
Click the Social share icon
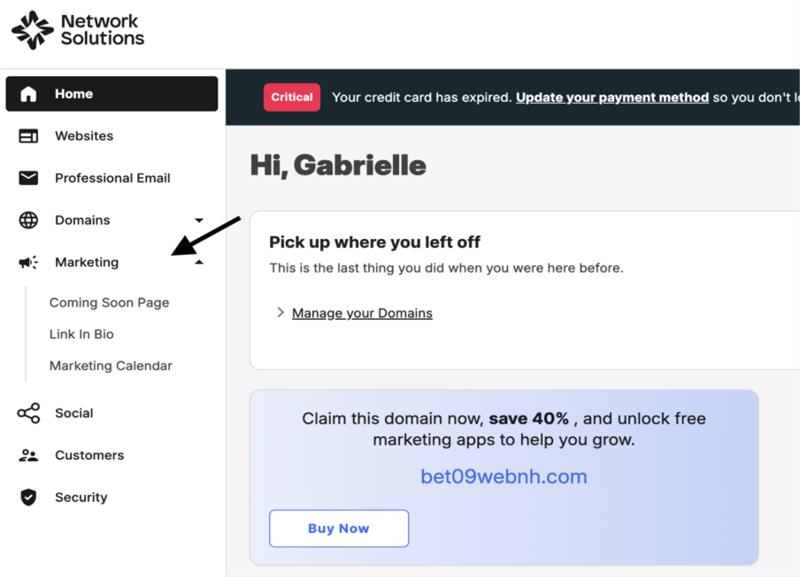click(x=28, y=413)
